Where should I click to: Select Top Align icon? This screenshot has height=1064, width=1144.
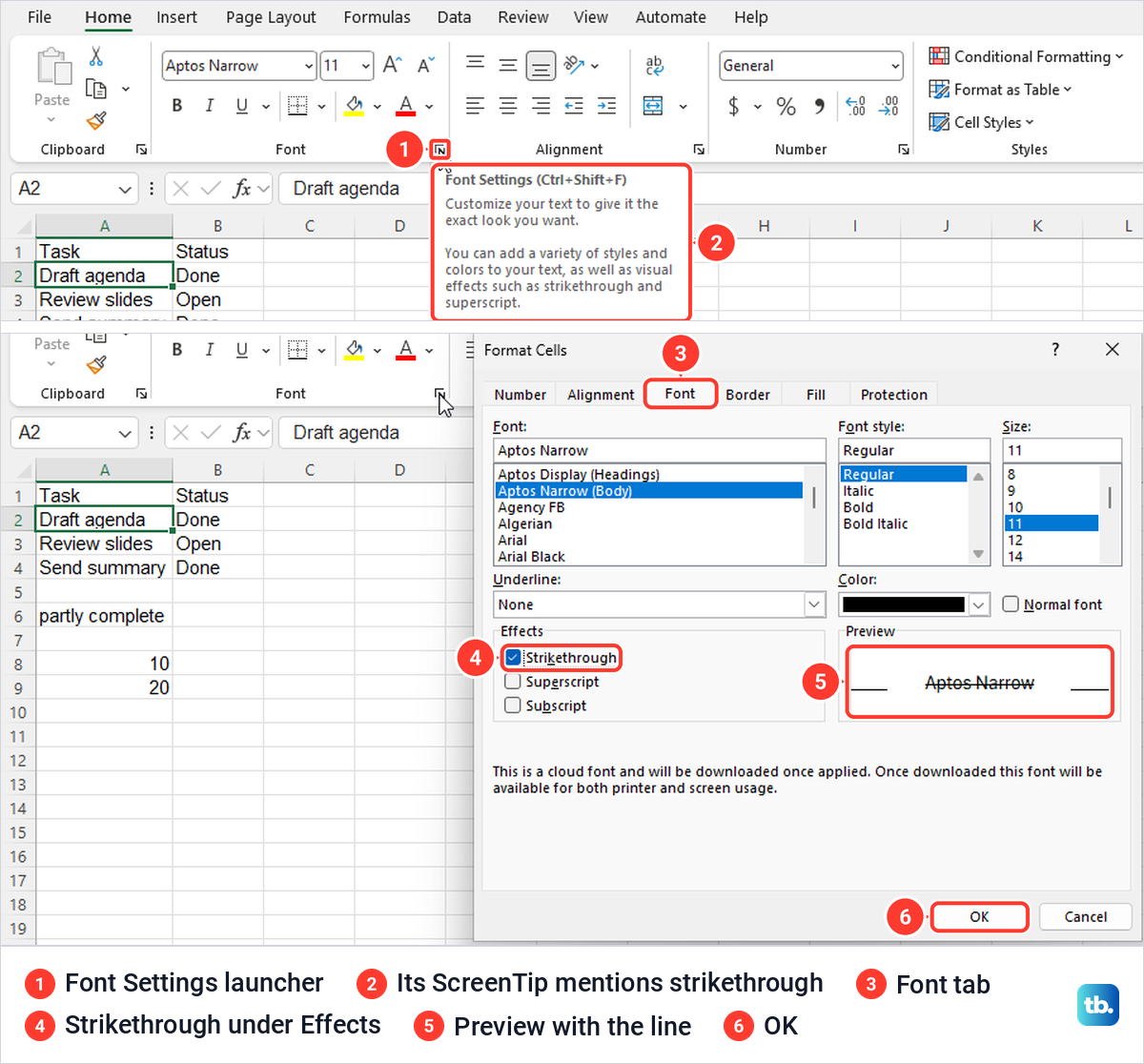point(475,65)
